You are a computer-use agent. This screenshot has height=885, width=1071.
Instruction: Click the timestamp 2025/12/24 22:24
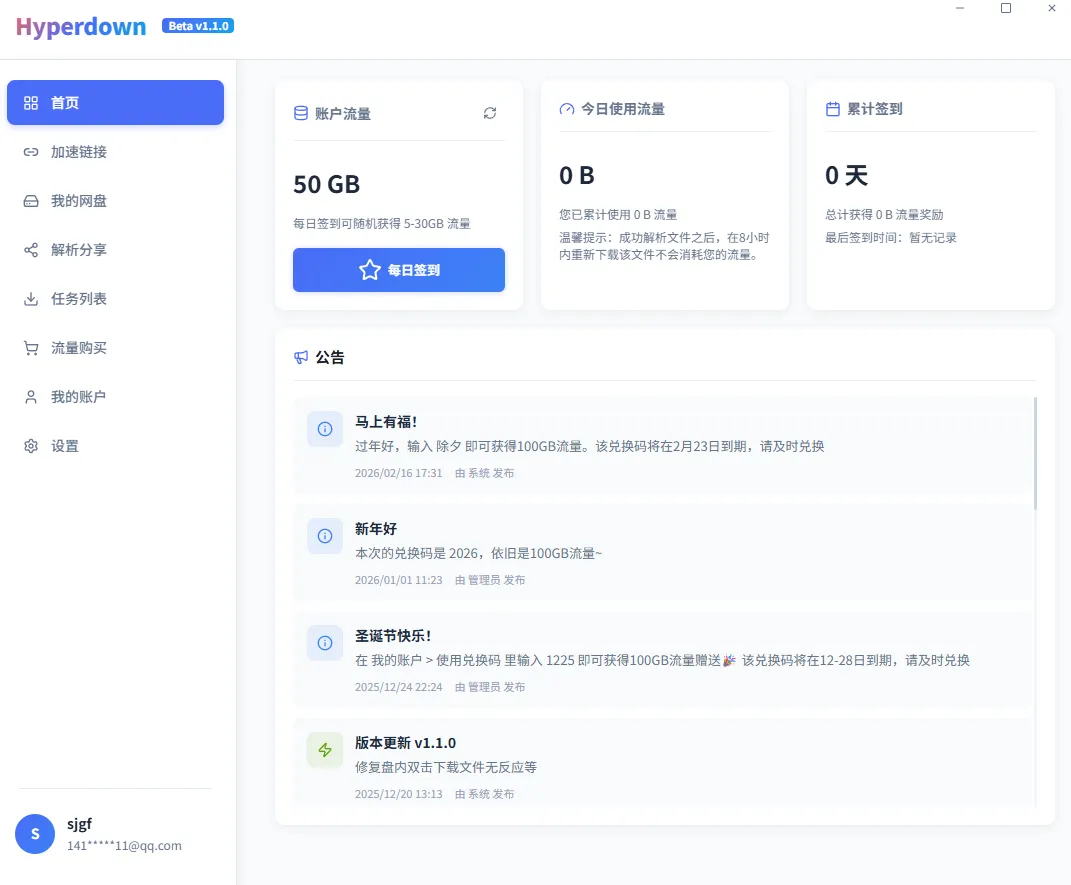click(398, 687)
